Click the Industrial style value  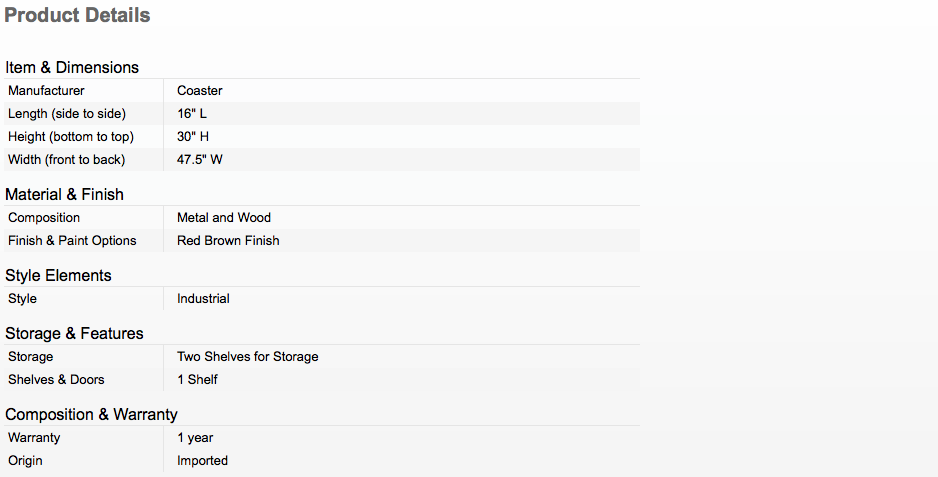coord(203,299)
